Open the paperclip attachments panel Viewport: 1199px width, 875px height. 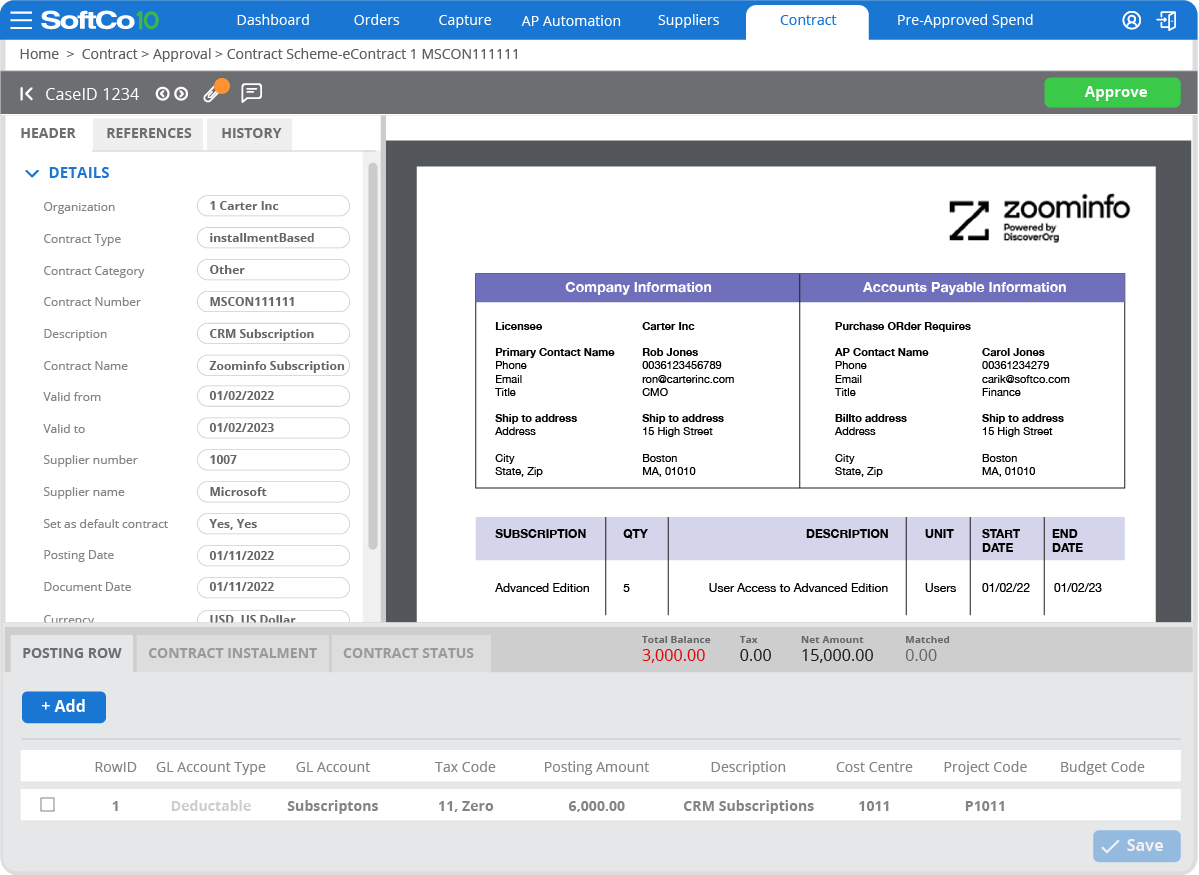(x=213, y=90)
